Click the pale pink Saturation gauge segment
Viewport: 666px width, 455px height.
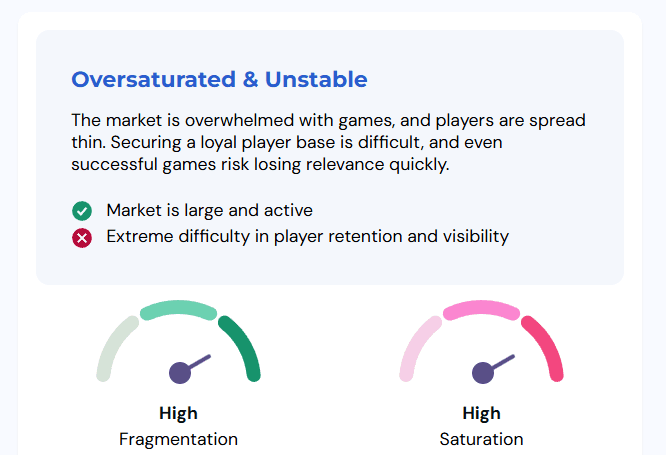(x=417, y=346)
